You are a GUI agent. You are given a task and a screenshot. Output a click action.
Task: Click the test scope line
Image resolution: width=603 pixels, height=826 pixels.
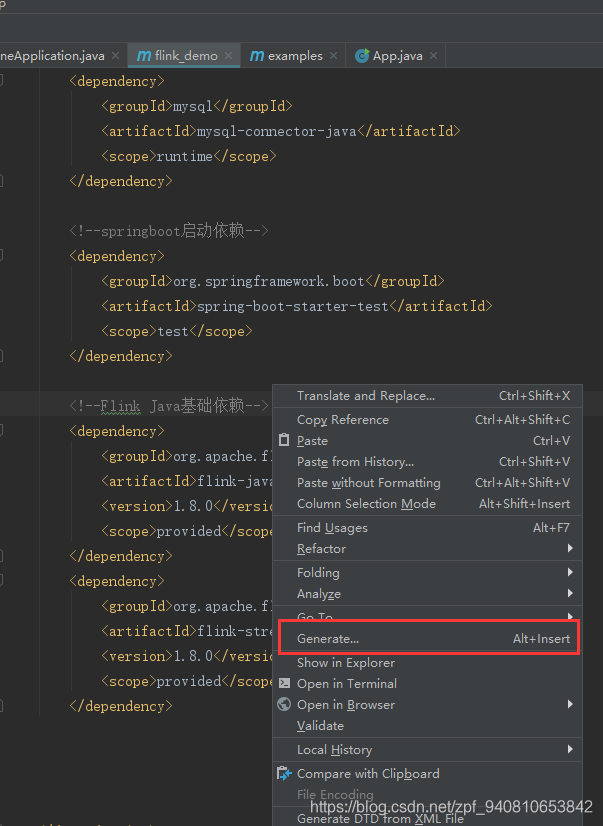coord(176,331)
